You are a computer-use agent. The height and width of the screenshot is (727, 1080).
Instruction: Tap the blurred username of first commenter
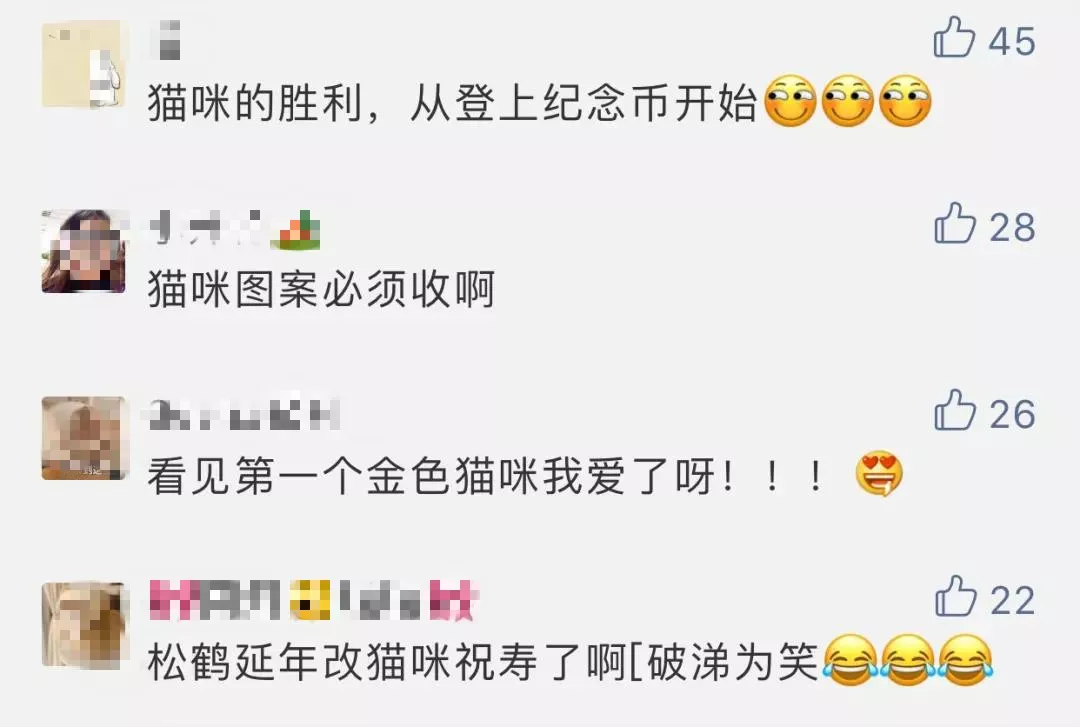pos(169,39)
